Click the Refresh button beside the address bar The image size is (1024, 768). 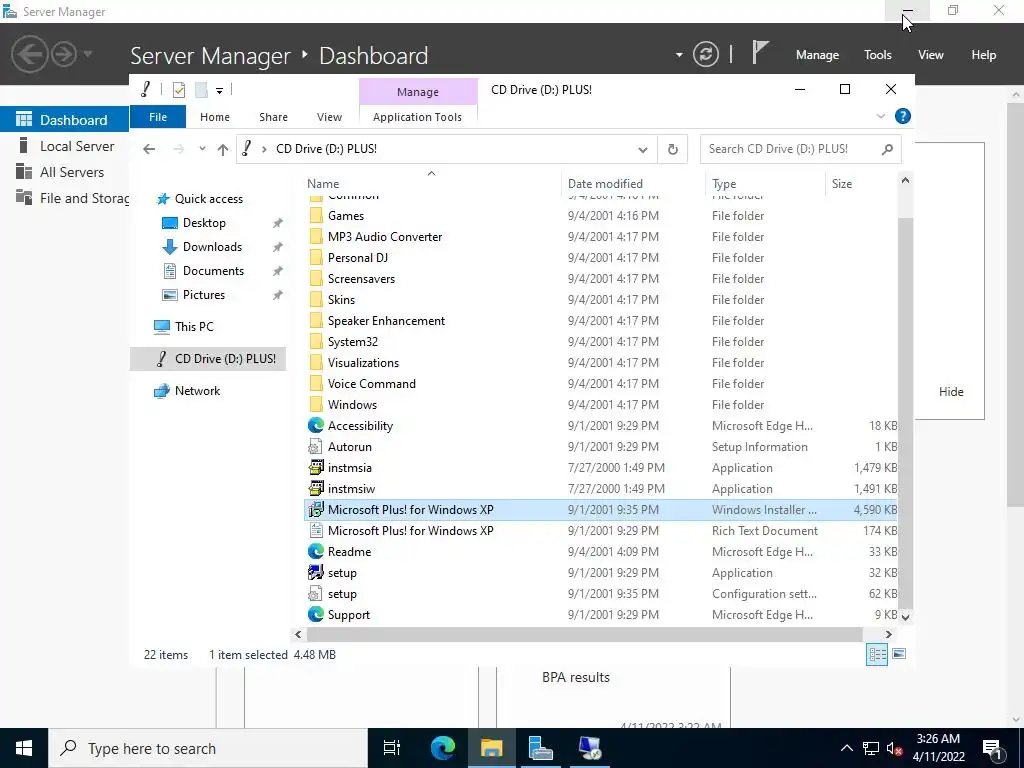(673, 149)
